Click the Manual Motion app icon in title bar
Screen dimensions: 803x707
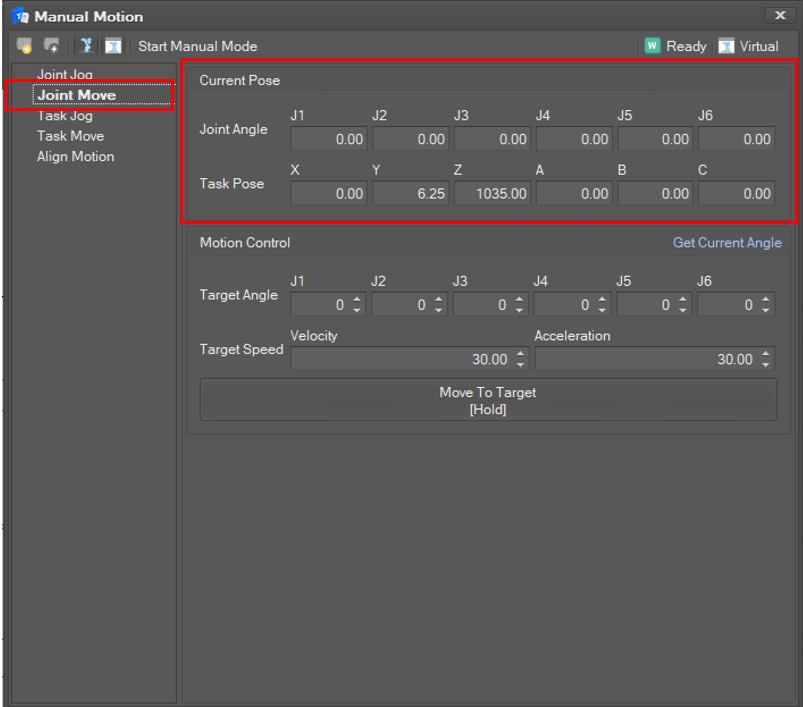tap(20, 16)
